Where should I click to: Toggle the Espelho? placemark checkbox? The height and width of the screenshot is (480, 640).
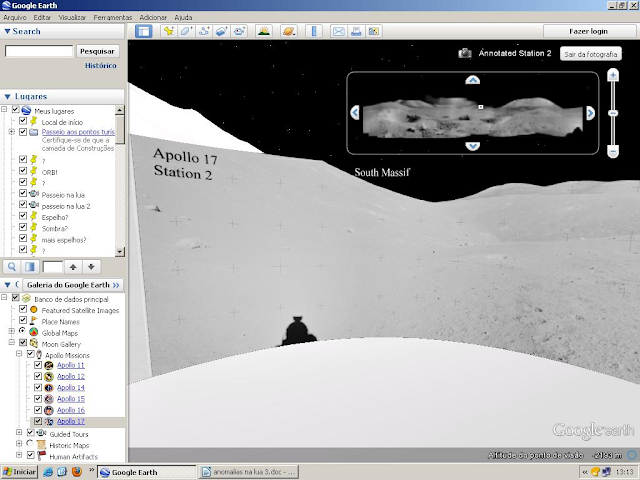(x=23, y=216)
